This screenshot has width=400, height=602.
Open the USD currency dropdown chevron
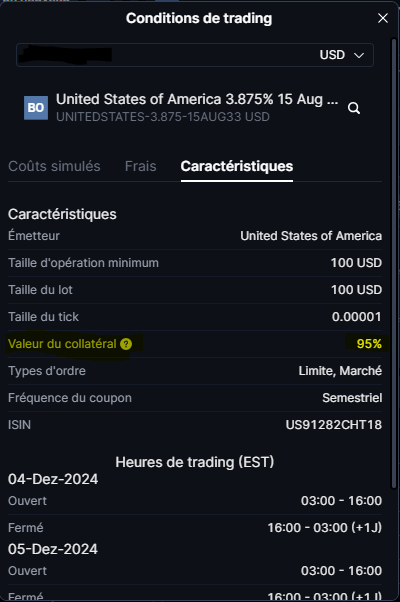[359, 55]
